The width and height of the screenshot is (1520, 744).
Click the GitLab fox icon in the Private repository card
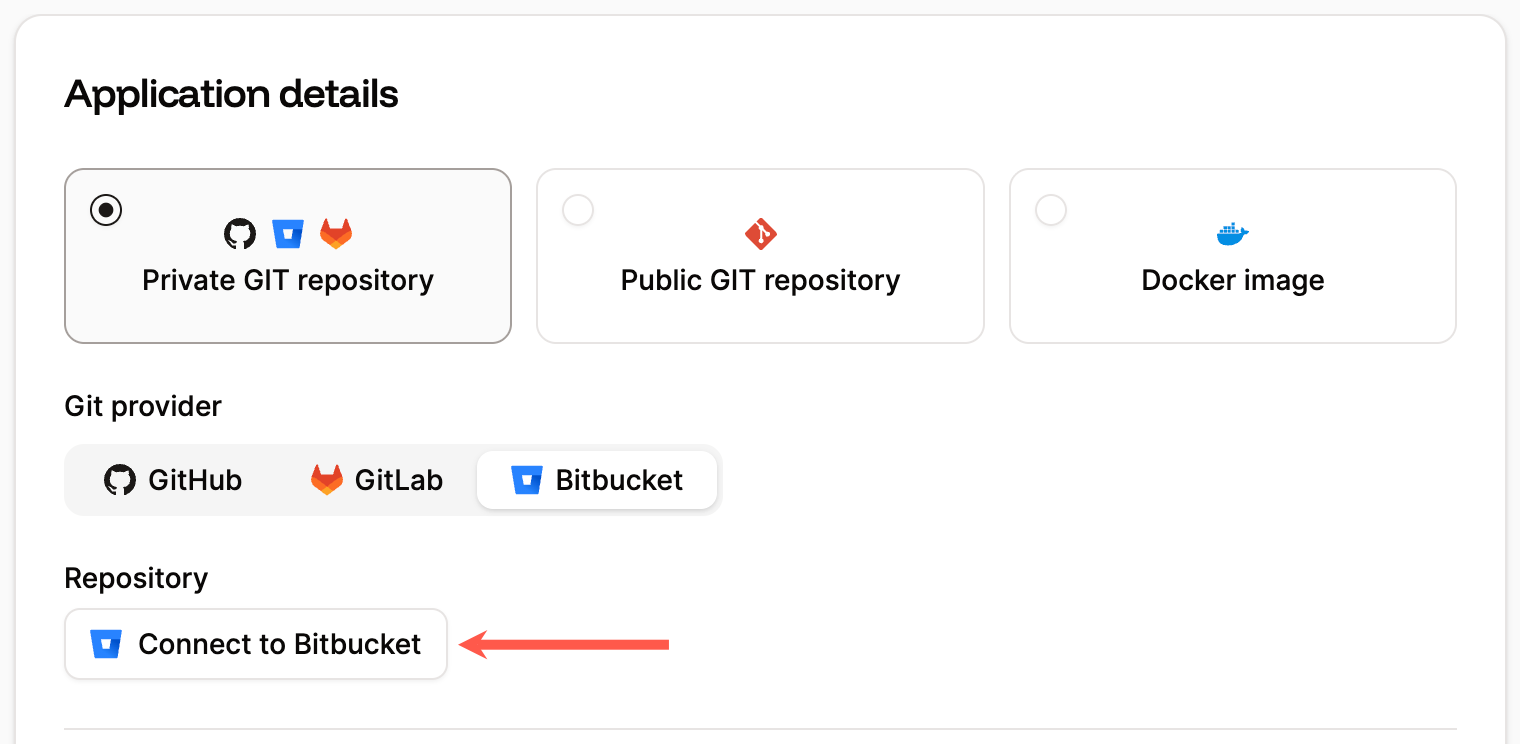(x=337, y=233)
